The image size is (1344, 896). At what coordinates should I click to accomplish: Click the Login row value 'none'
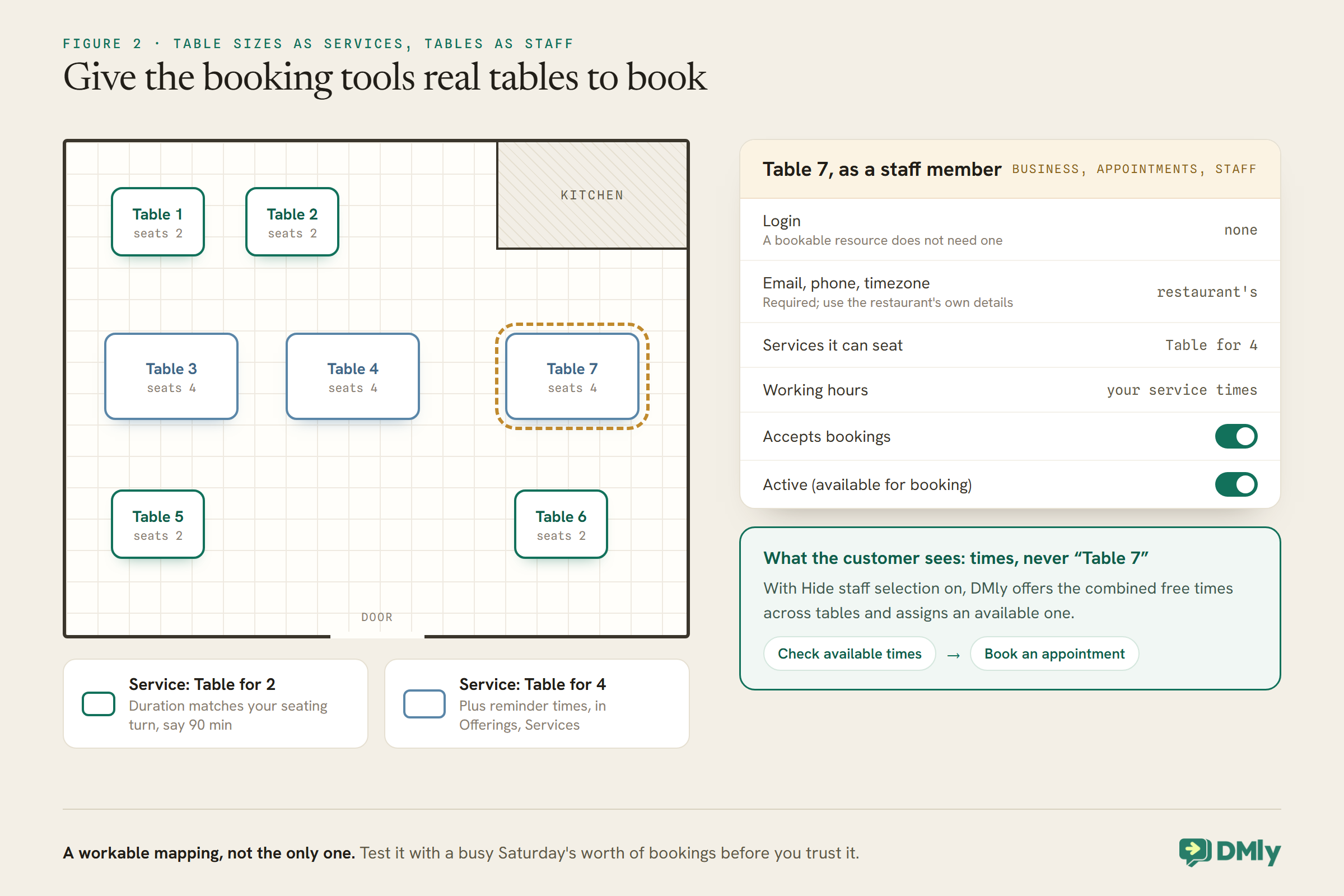[x=1240, y=230]
